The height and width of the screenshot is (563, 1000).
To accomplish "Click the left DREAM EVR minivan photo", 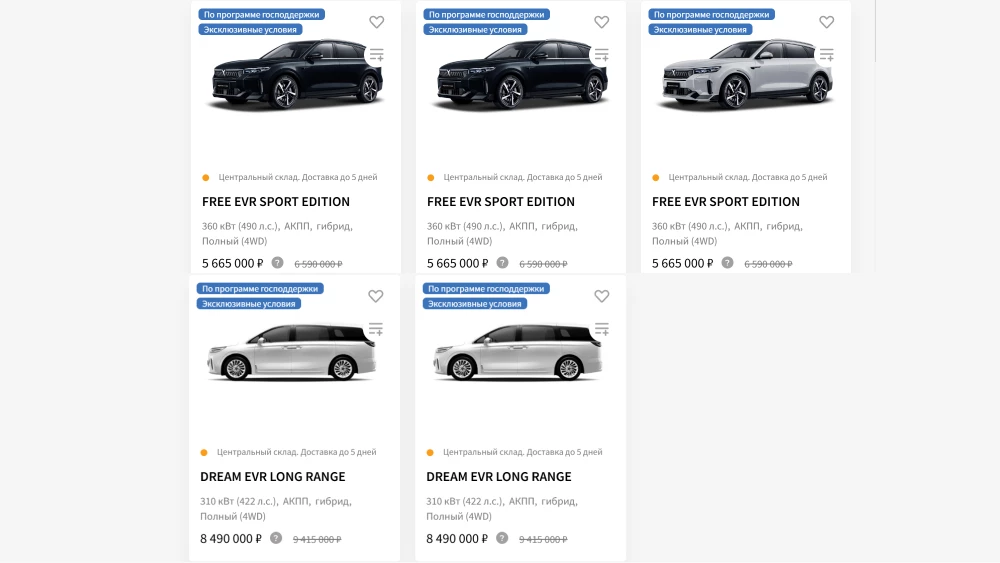I will [292, 352].
